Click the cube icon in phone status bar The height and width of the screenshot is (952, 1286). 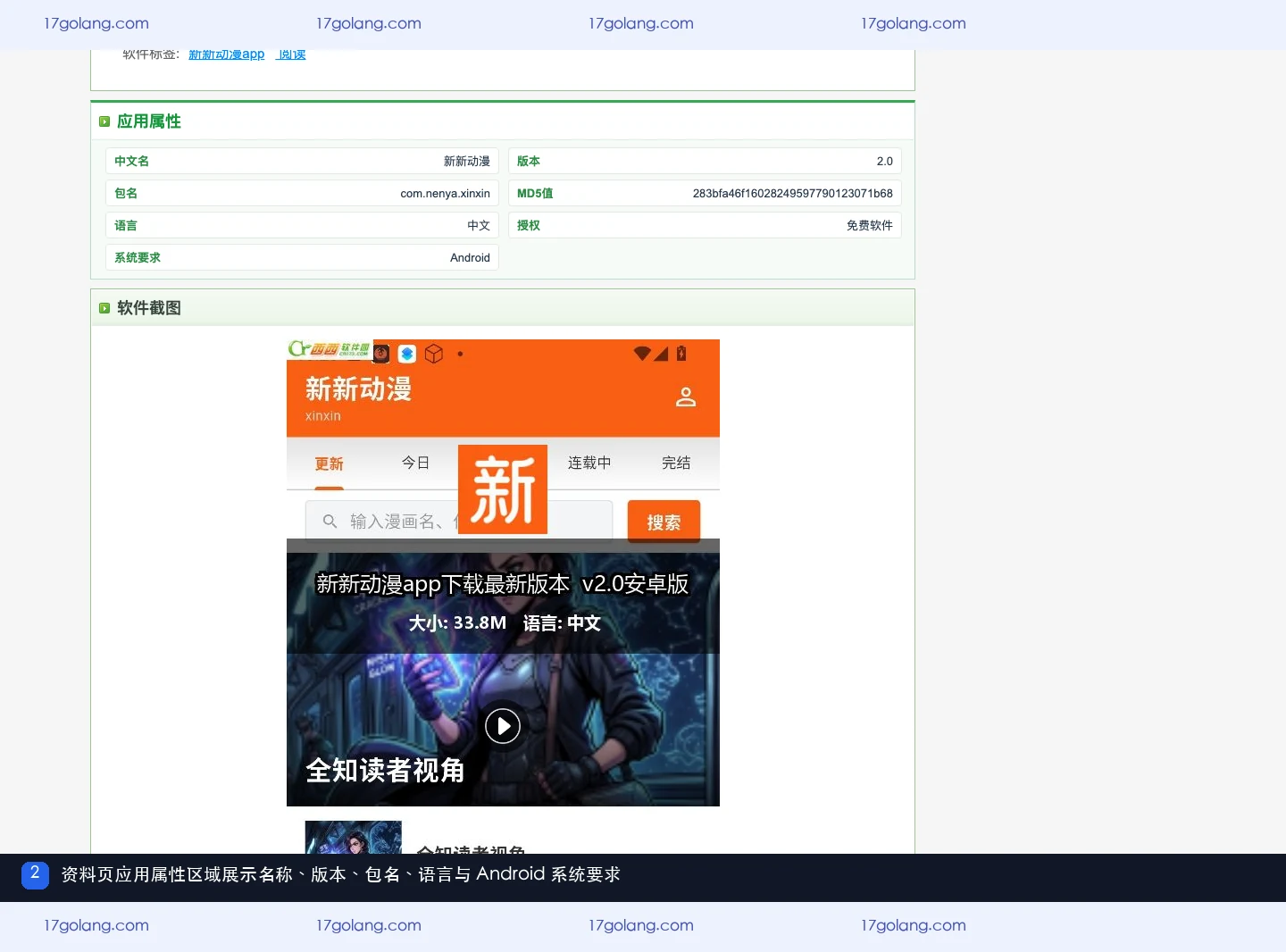coord(434,354)
